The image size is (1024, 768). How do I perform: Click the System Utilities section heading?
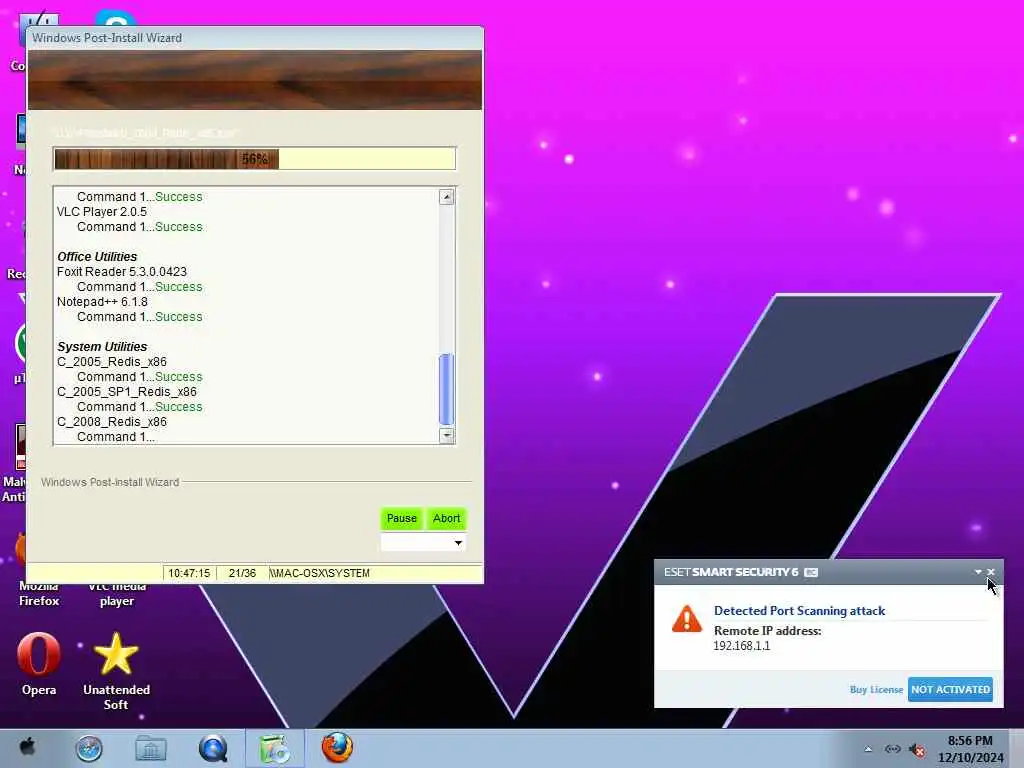click(102, 347)
